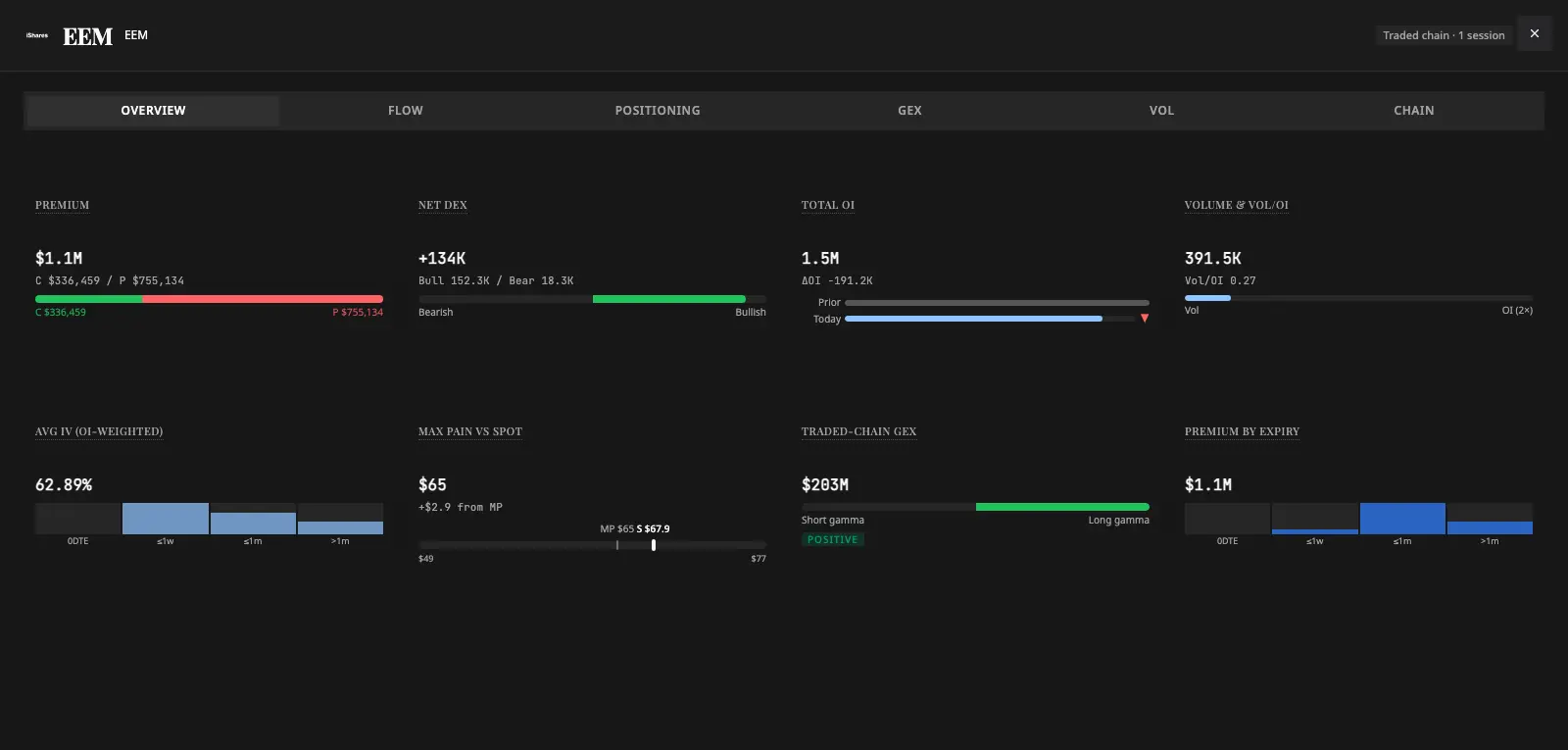Click the MP $65 marker on max pain track
1568x750 pixels.
[x=617, y=545]
